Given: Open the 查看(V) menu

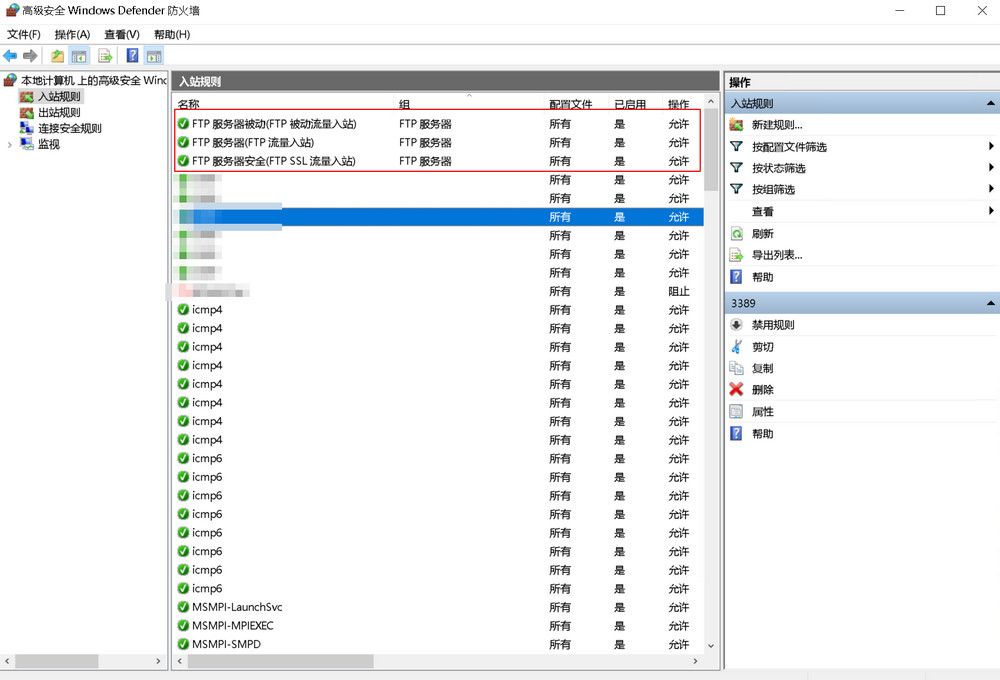Looking at the screenshot, I should click(122, 34).
